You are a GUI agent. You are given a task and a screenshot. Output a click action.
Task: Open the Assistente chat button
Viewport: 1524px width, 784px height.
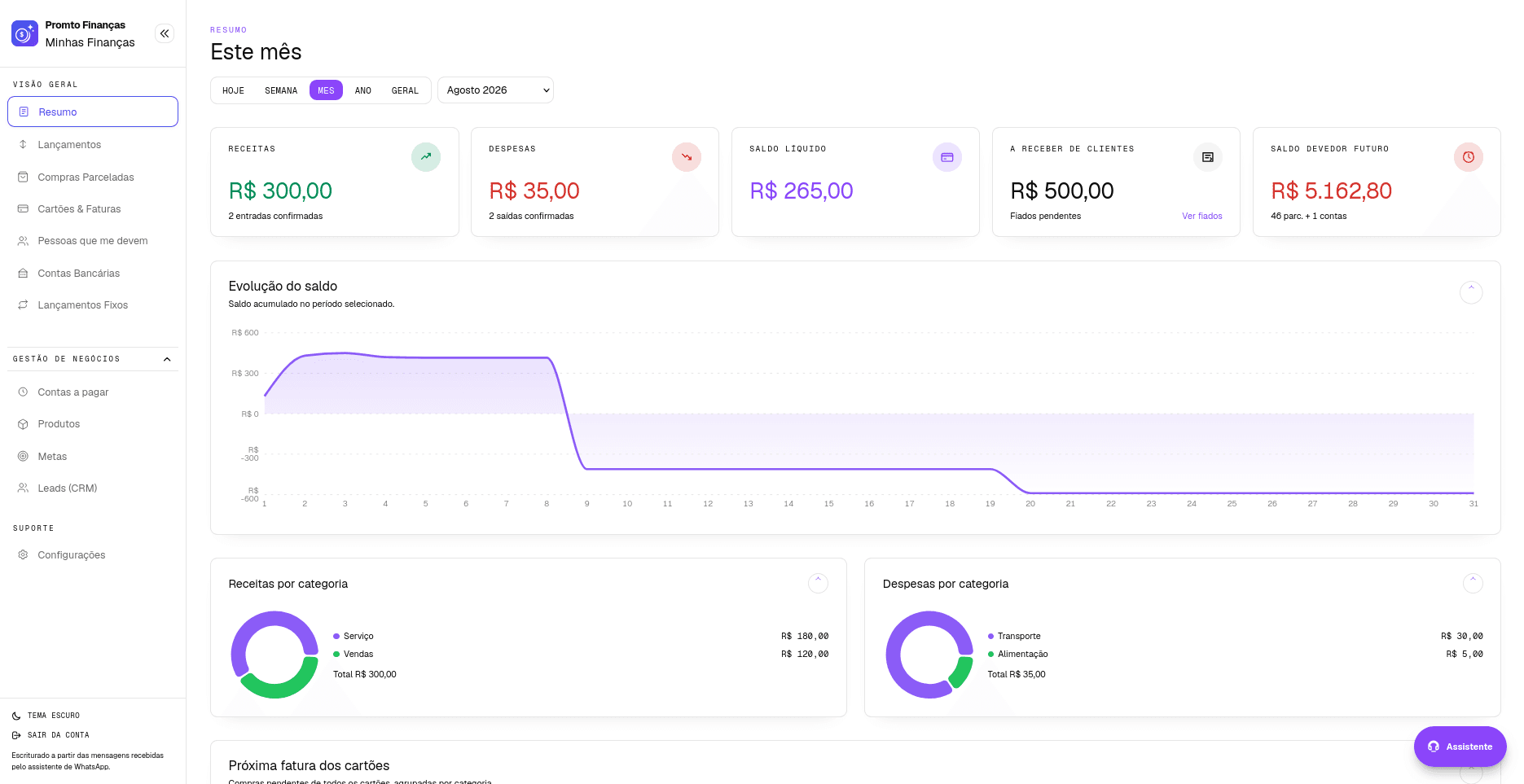(1460, 747)
